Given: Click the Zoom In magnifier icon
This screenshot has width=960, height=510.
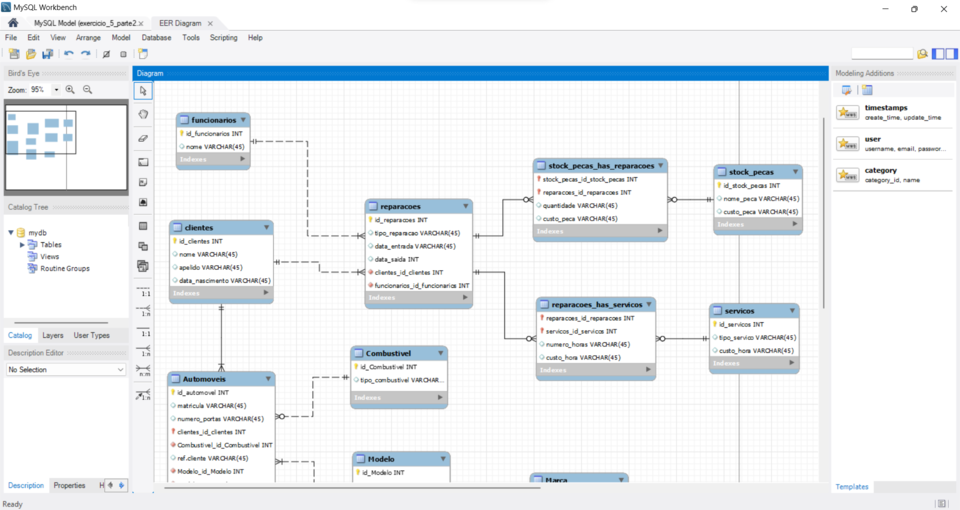Looking at the screenshot, I should click(70, 90).
